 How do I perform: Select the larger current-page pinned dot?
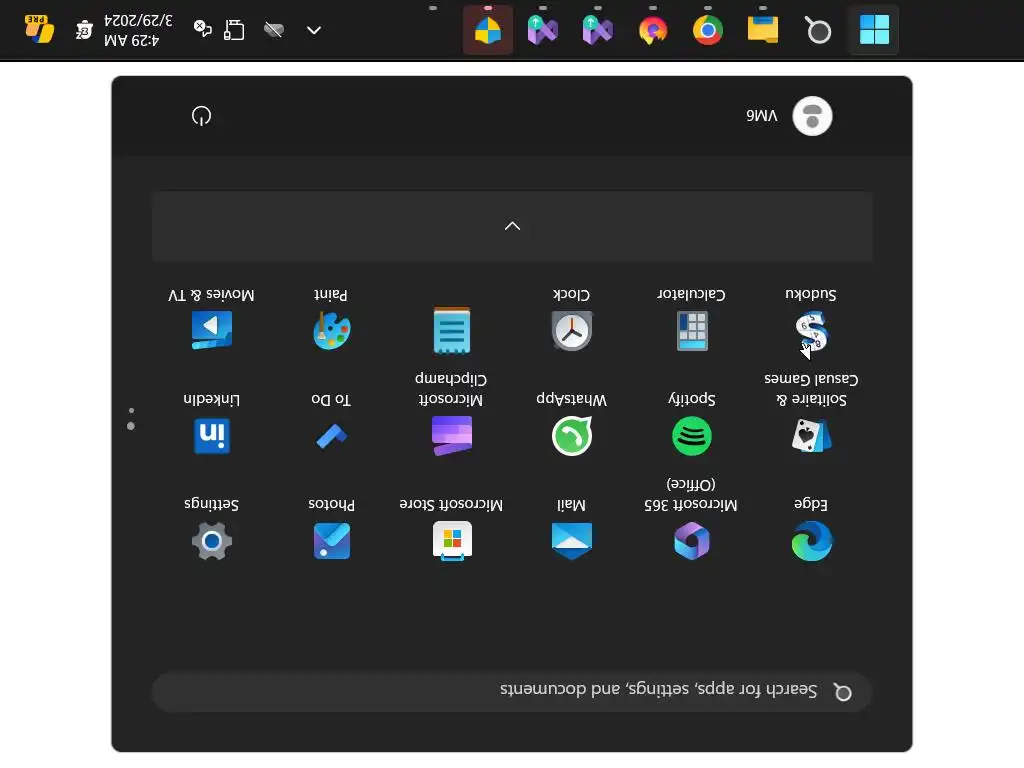[131, 426]
